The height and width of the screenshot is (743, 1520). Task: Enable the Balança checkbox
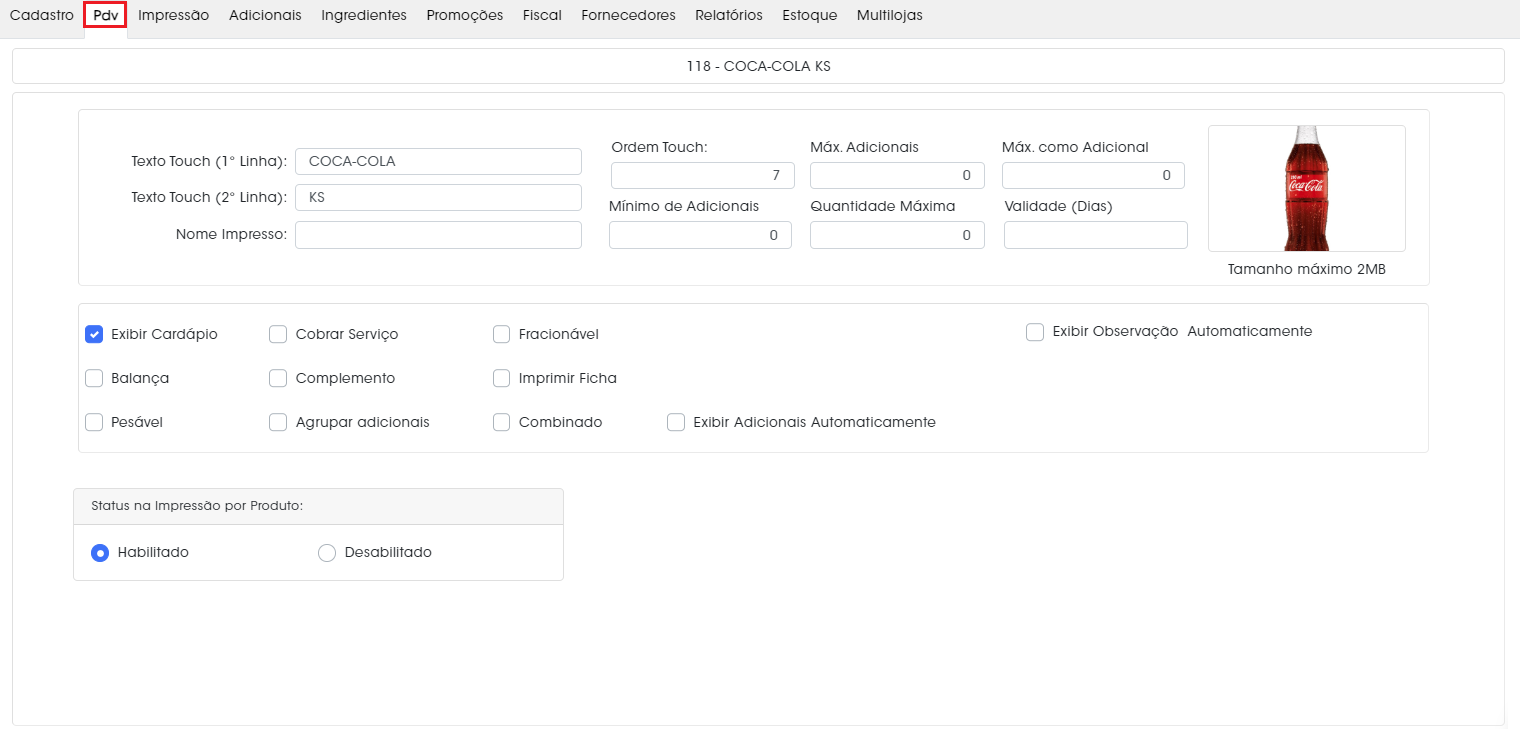click(94, 378)
